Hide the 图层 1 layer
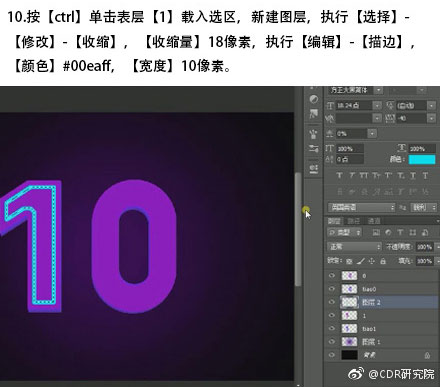The height and width of the screenshot is (387, 440). point(331,342)
